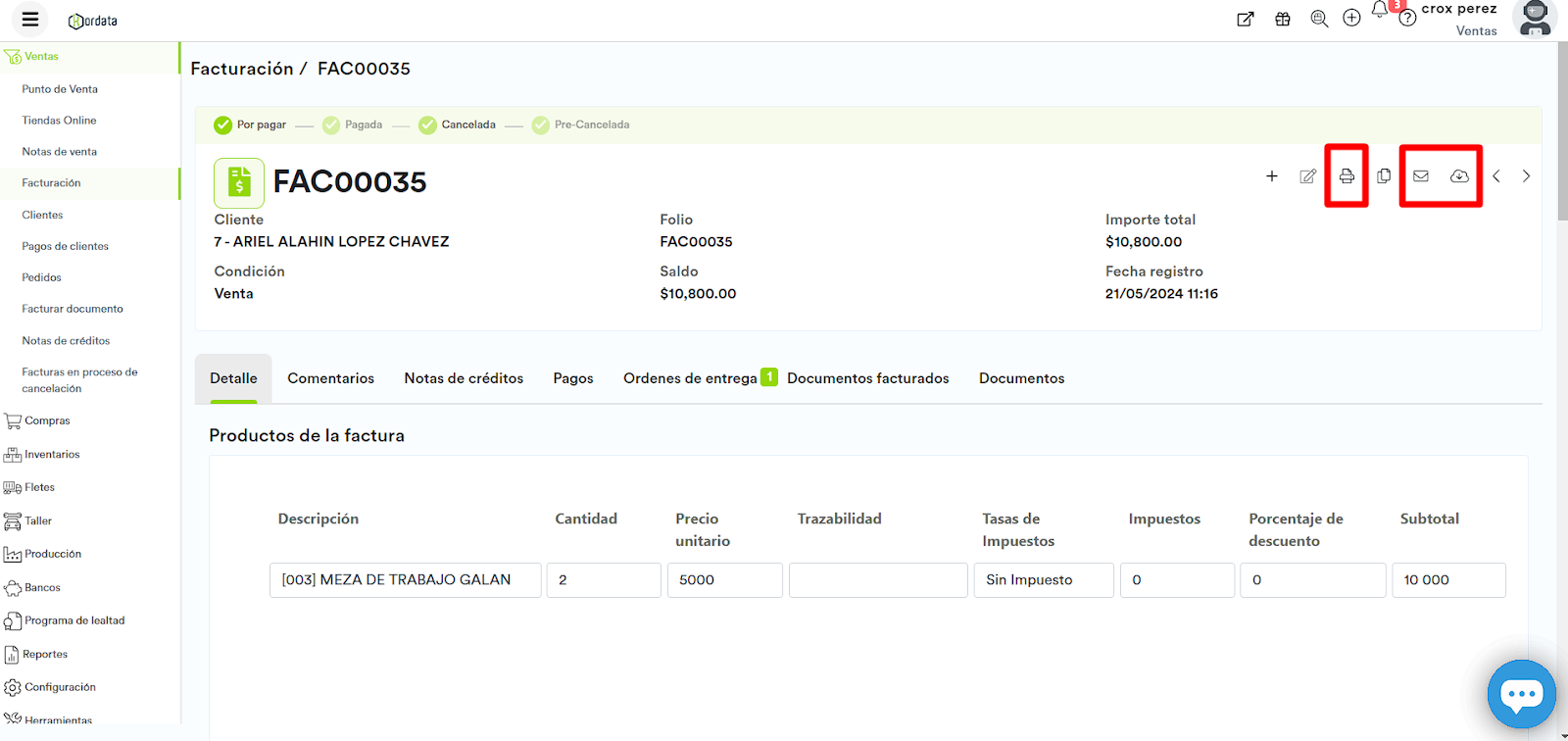Go to Notas de créditos in sidebar

[x=66, y=341]
